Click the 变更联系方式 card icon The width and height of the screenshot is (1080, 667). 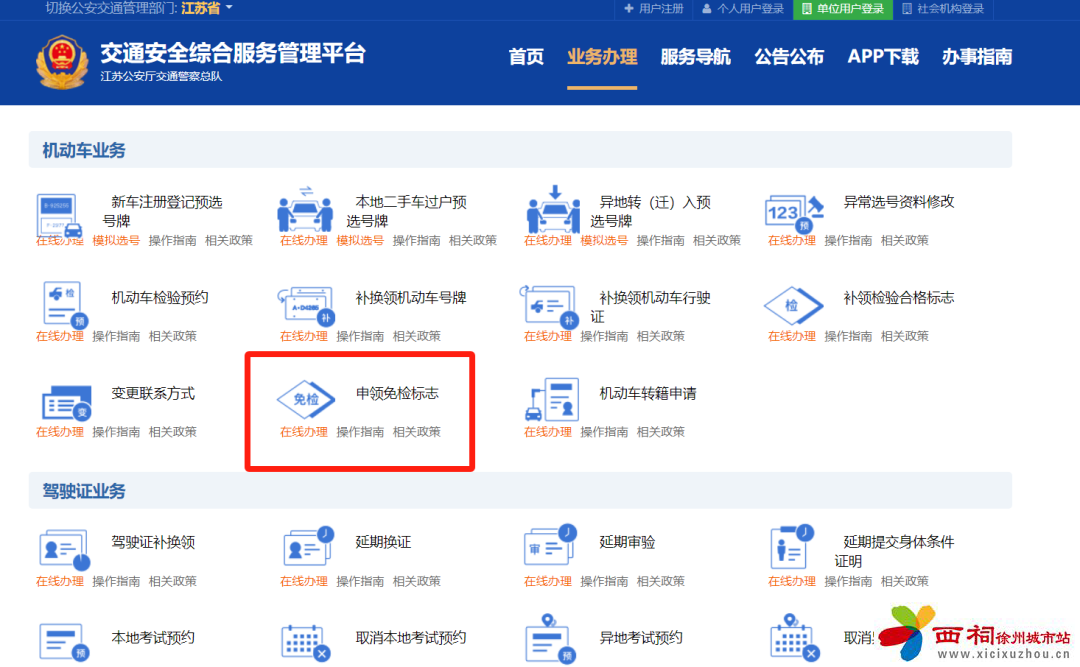click(66, 403)
